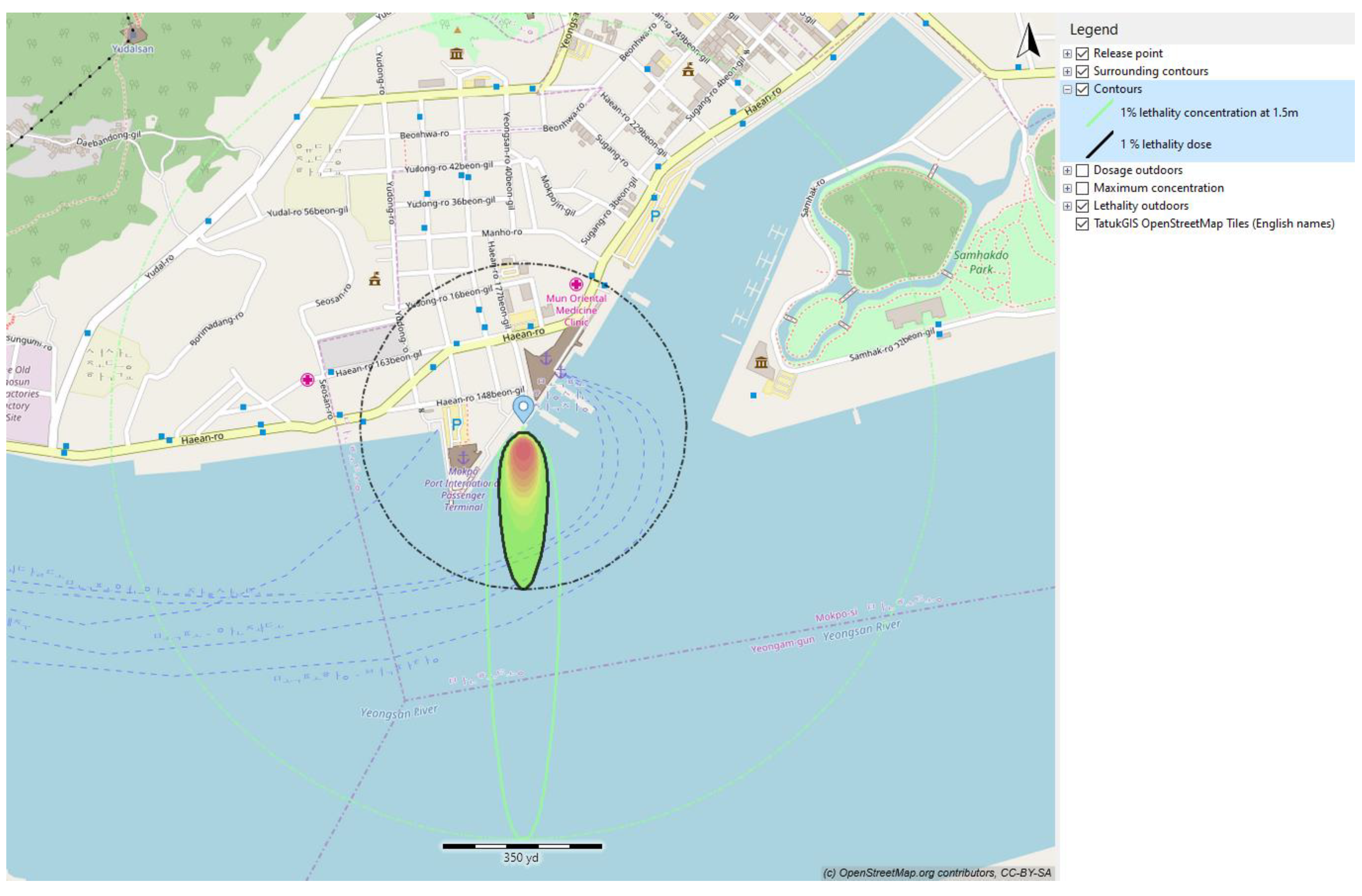
Task: Uncheck the Release point layer checkbox
Action: (x=1082, y=54)
